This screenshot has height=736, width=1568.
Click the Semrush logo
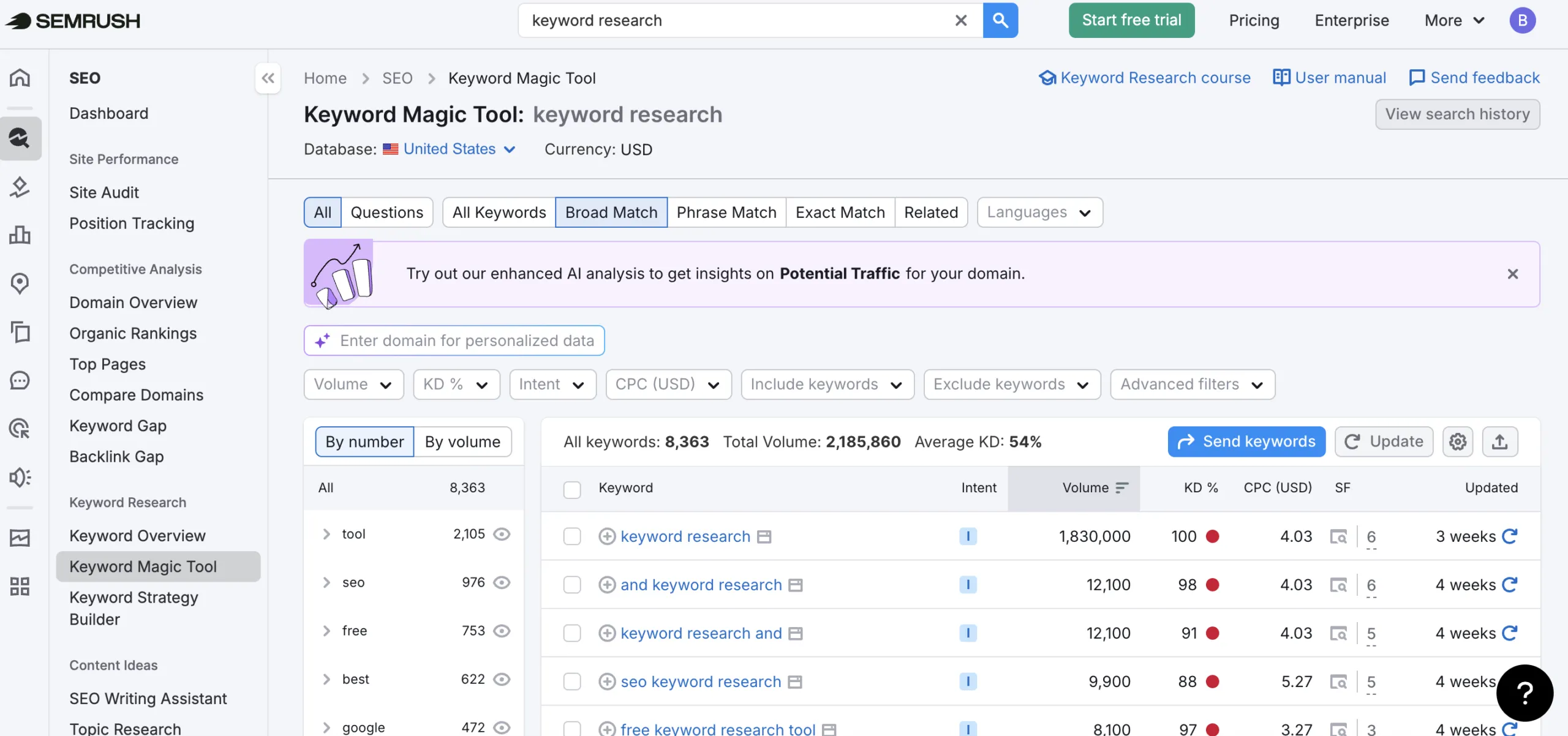tap(72, 20)
